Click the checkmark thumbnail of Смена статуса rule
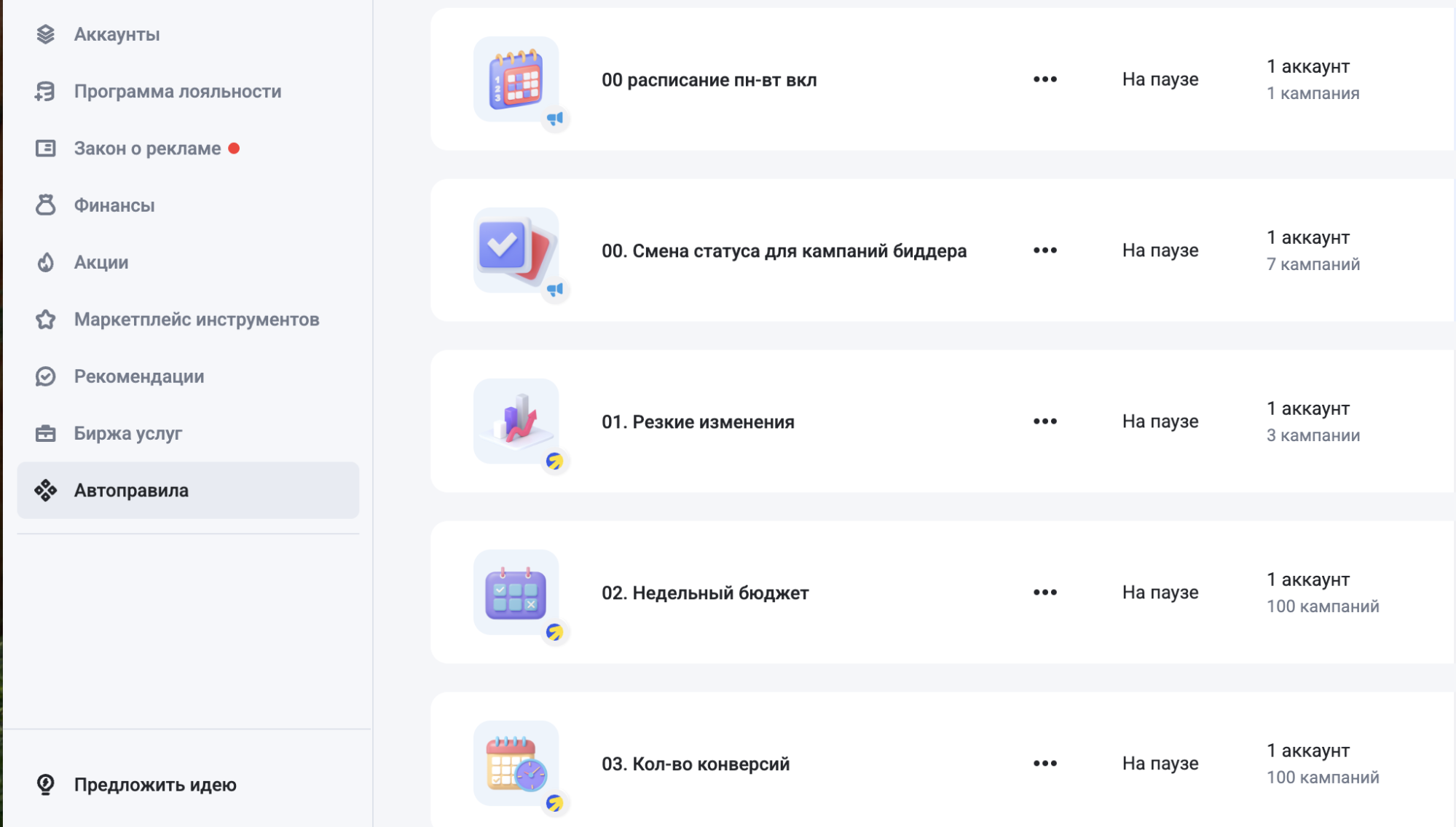Image resolution: width=1456 pixels, height=827 pixels. pos(516,250)
